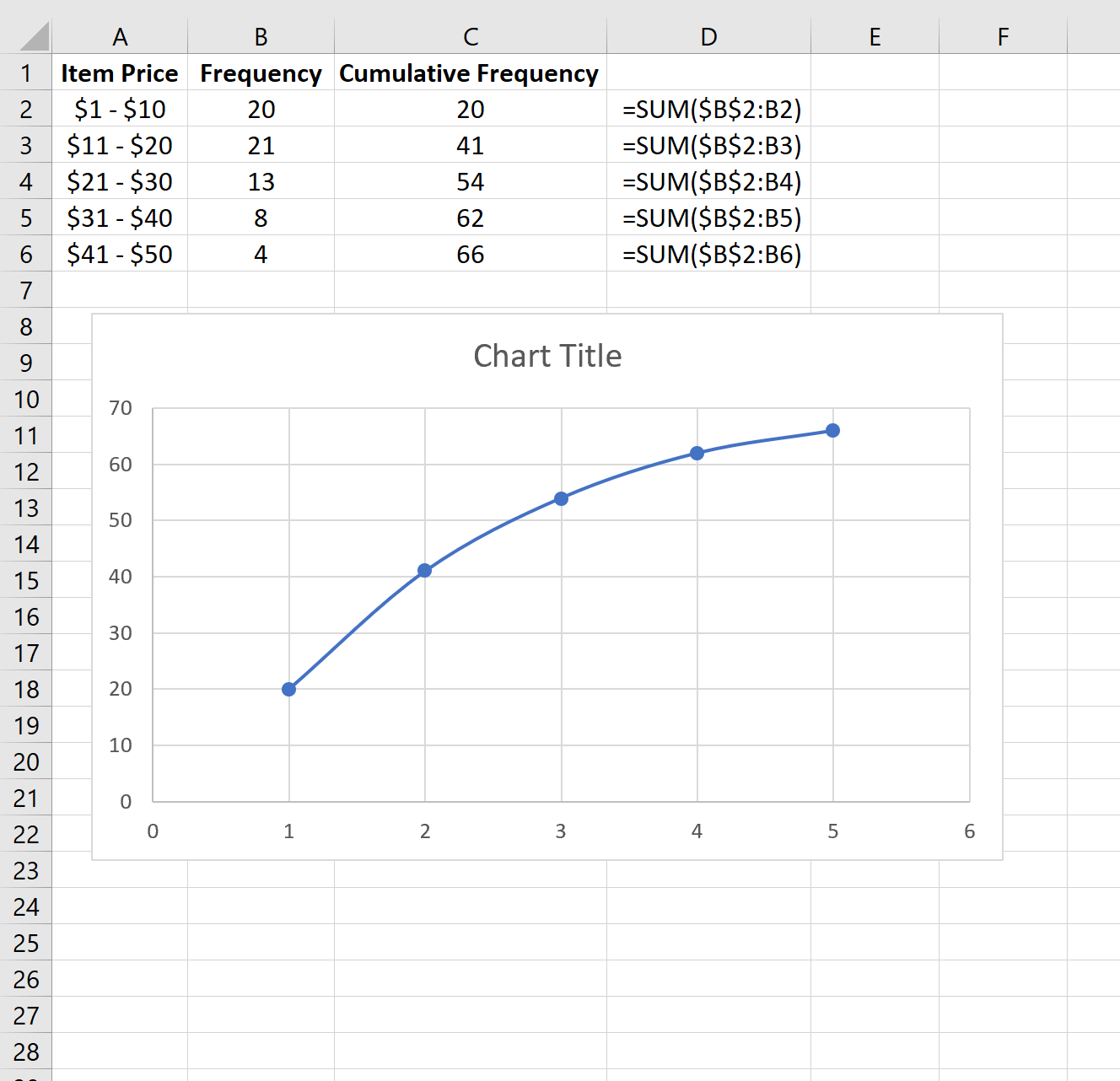Select cumulative frequency cell 62
Image resolution: width=1120 pixels, height=1081 pixels.
pos(471,218)
